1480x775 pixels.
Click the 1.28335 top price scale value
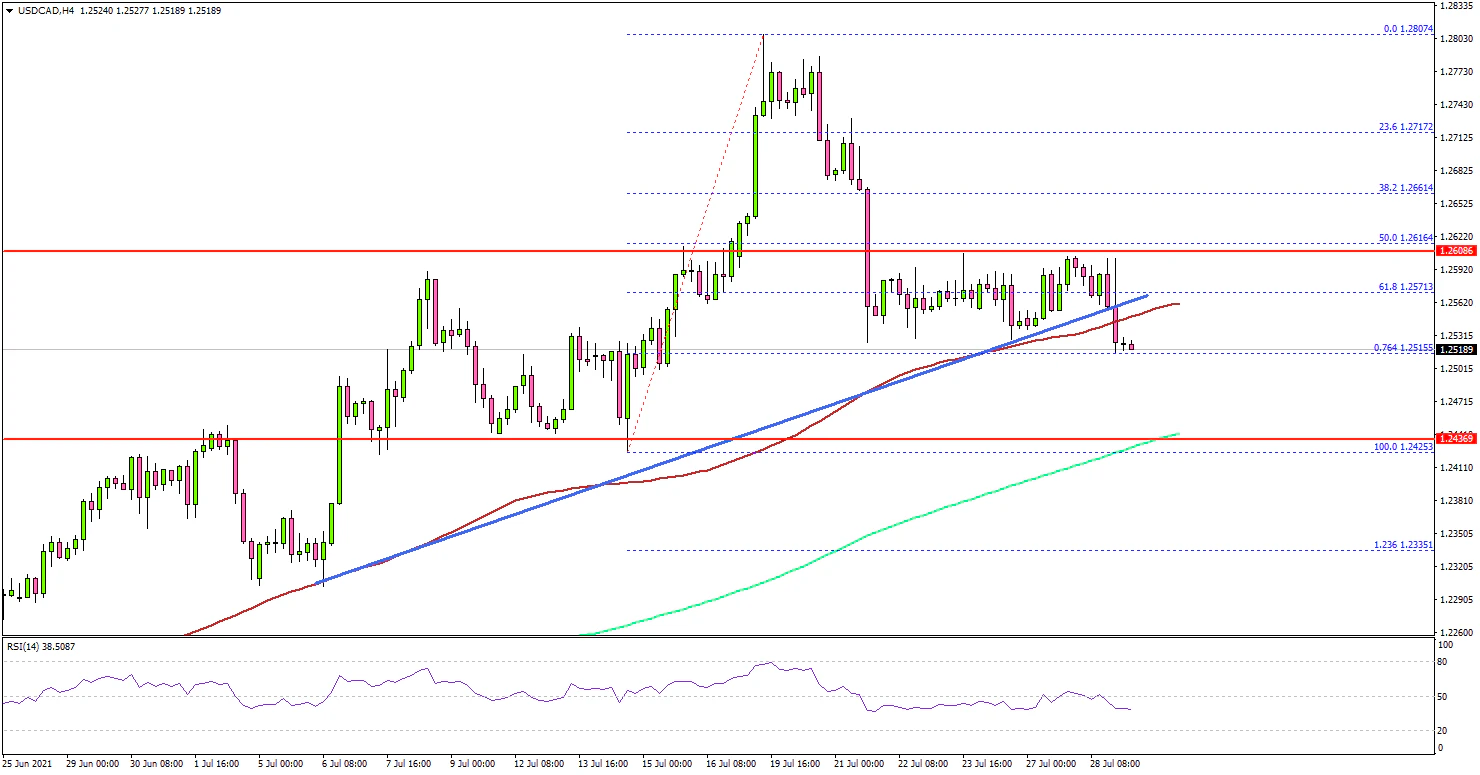point(1457,6)
